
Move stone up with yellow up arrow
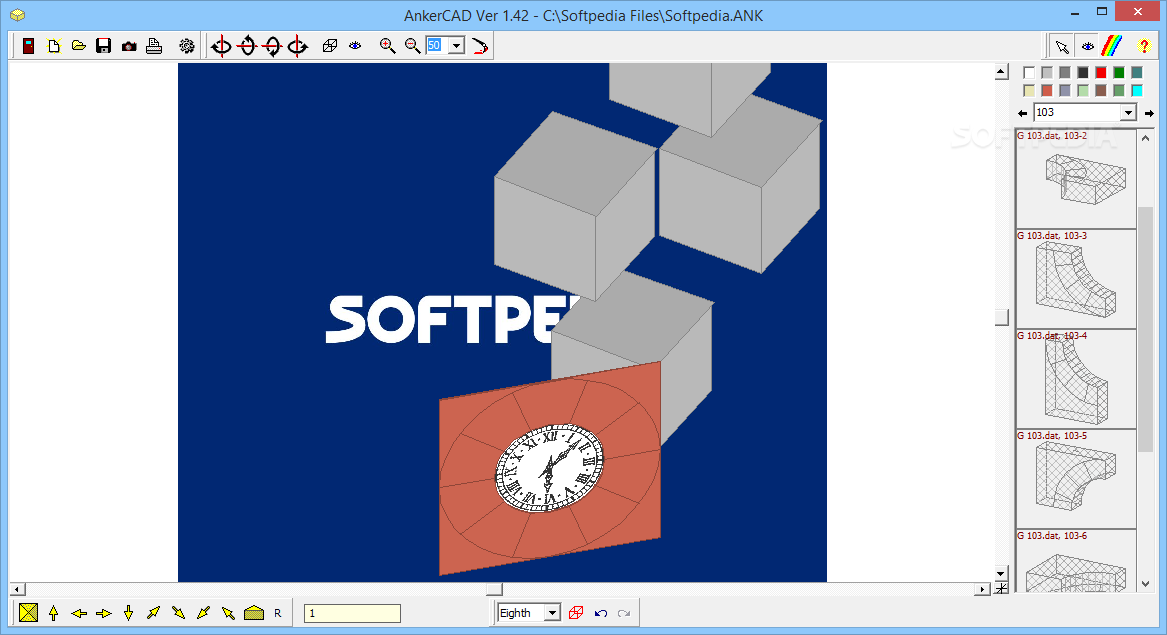coord(54,613)
